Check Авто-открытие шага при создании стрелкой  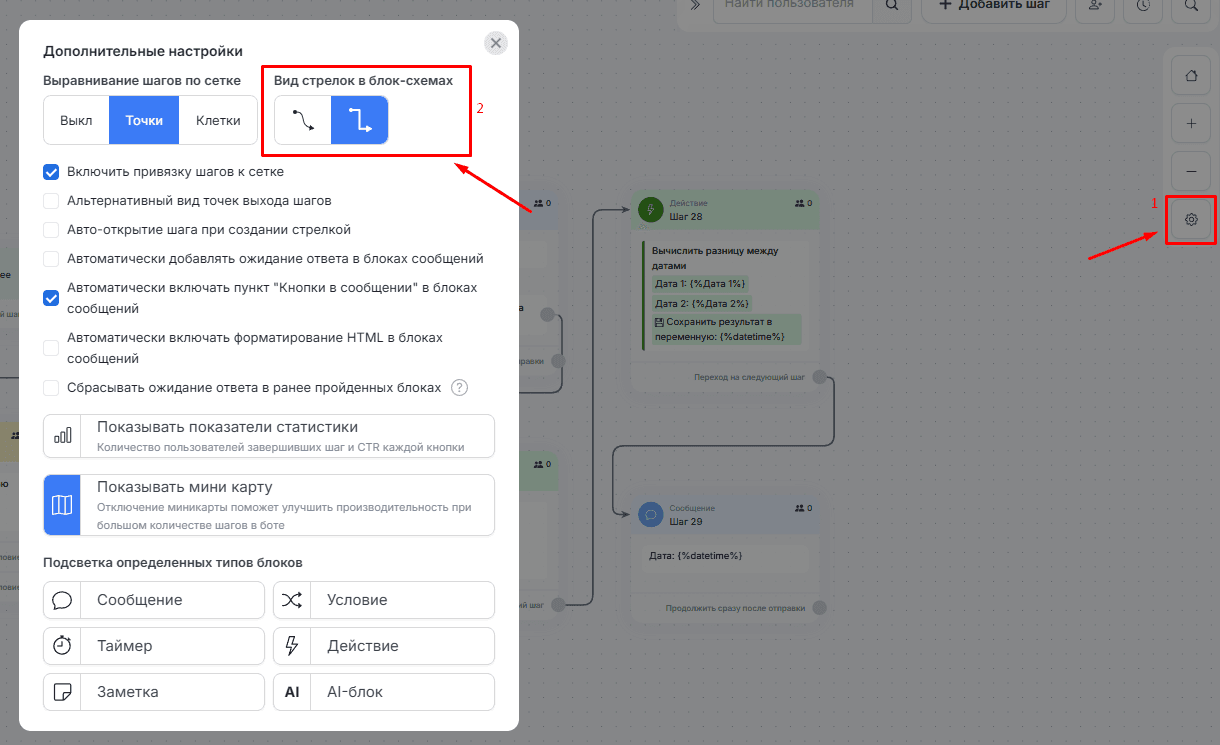(x=51, y=230)
